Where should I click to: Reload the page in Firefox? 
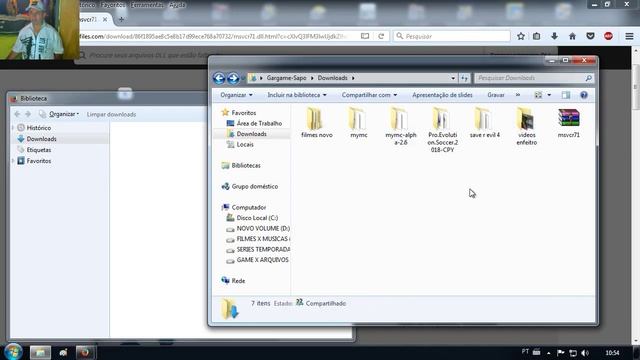(381, 36)
